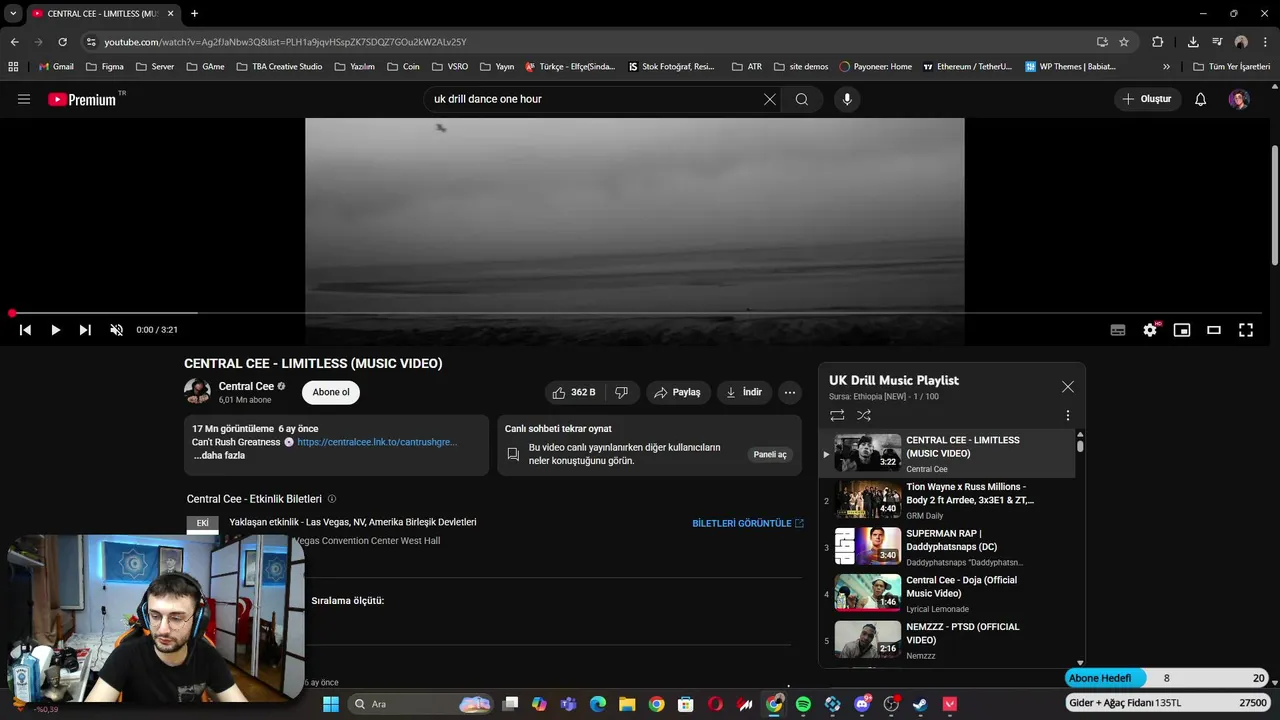Open player settings gear
Screen dimensions: 1280x720
point(1150,330)
